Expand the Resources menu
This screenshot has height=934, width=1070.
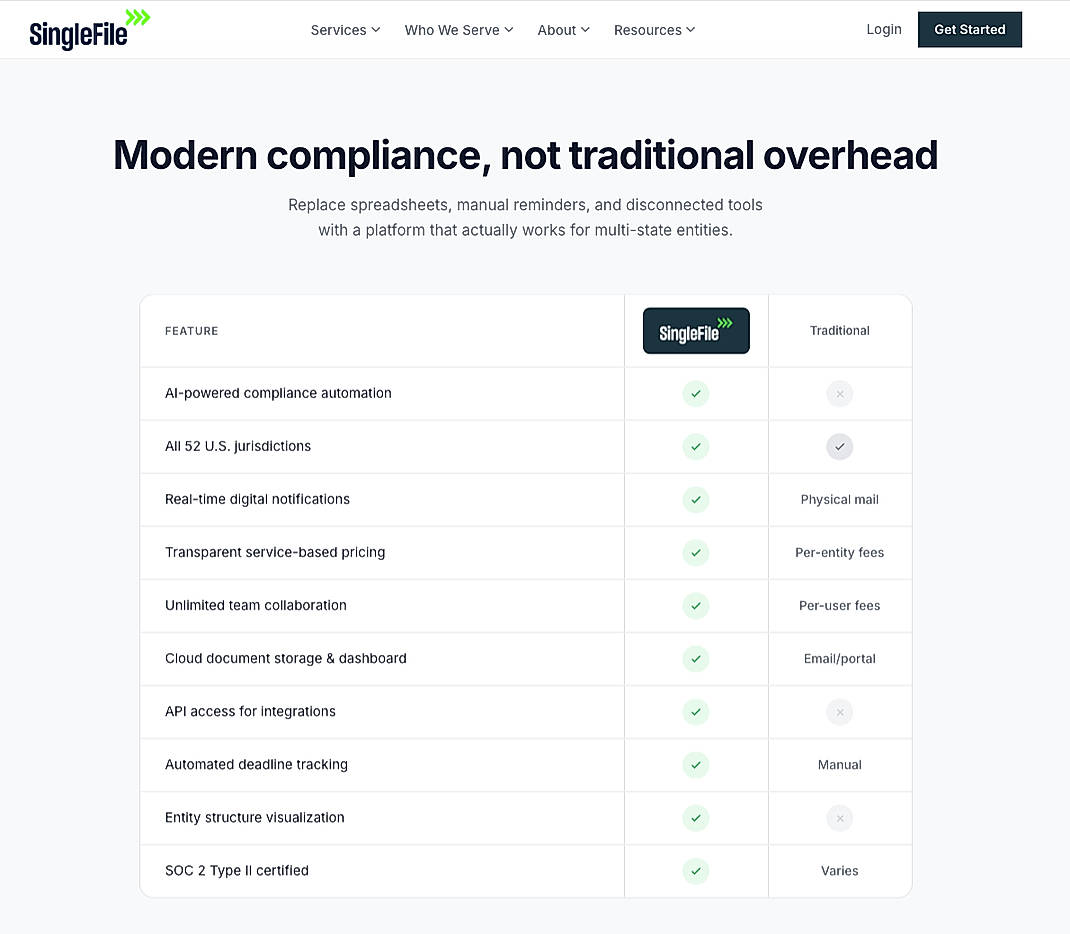[x=654, y=30]
